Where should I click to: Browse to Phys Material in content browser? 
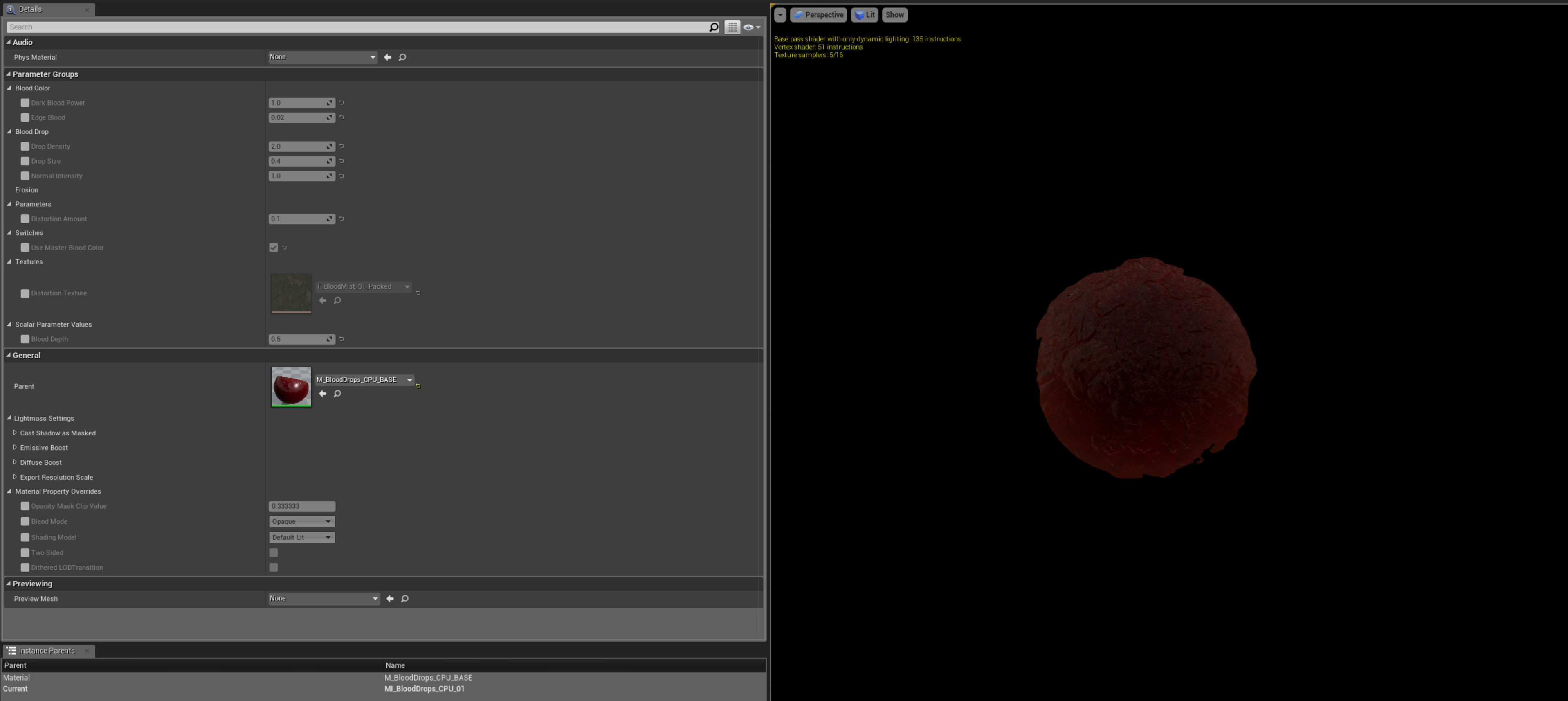tap(402, 57)
